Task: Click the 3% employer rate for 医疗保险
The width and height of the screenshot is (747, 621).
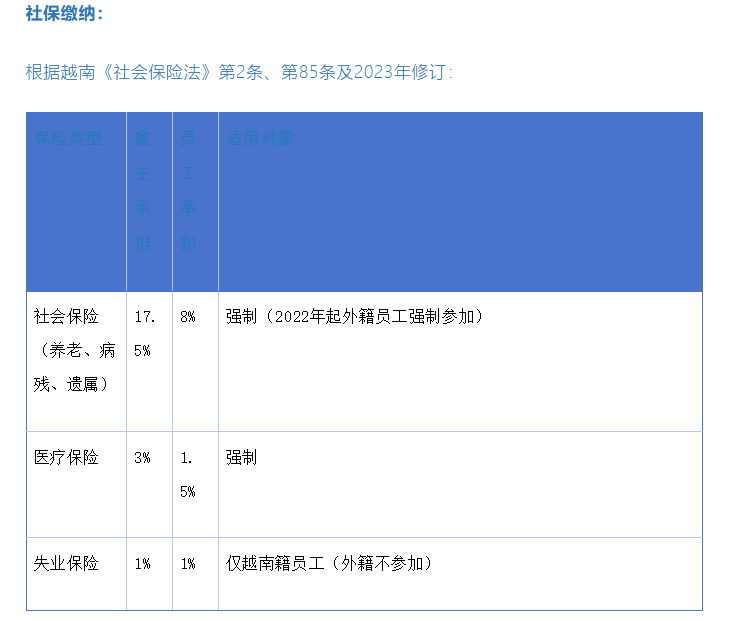Action: coord(142,457)
